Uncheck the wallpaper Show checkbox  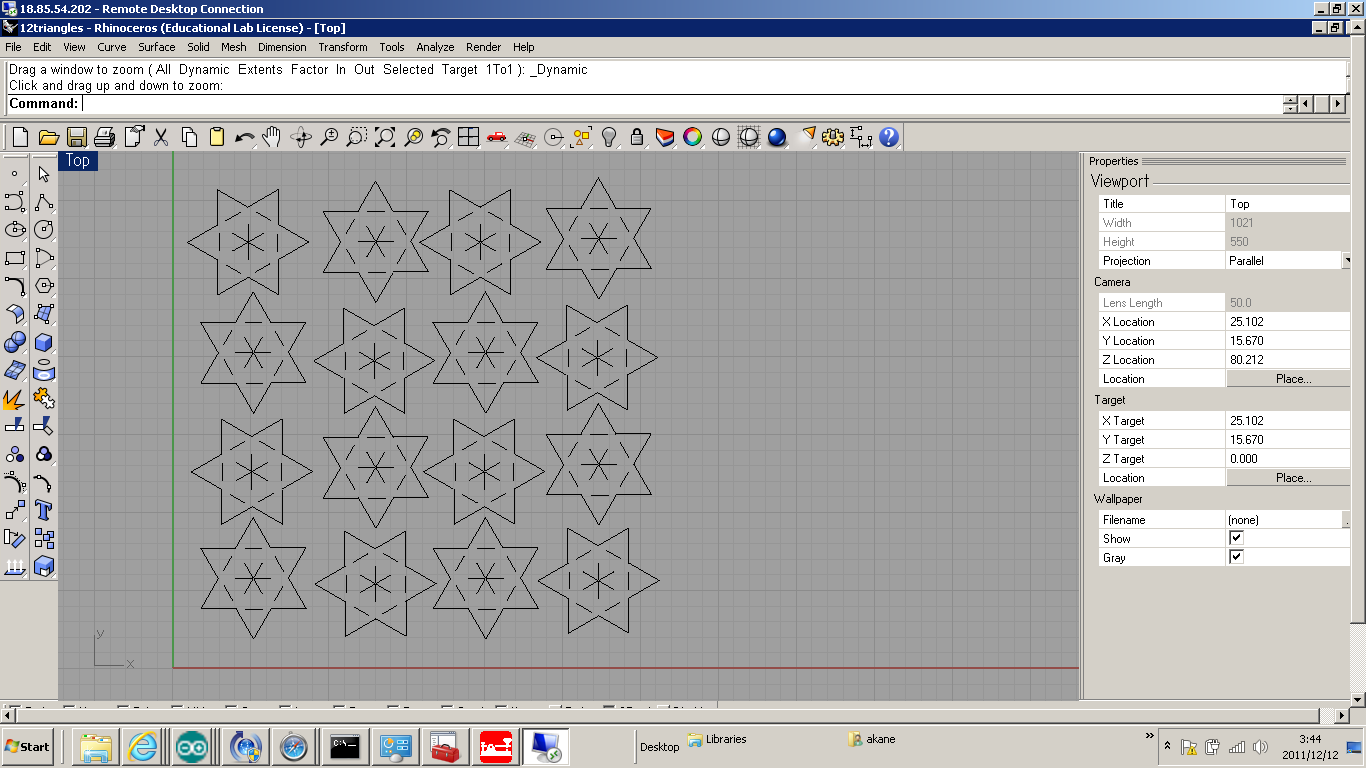pyautogui.click(x=1236, y=538)
